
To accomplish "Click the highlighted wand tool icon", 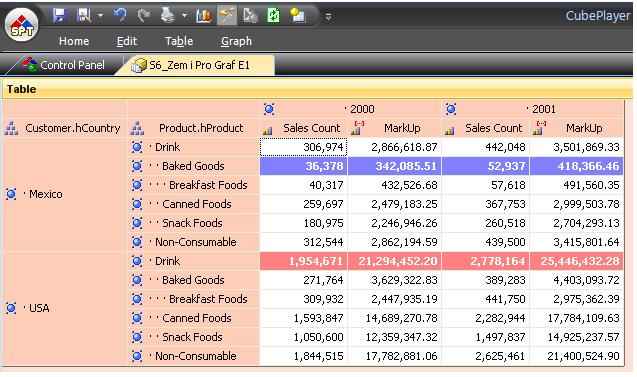I will 227,16.
